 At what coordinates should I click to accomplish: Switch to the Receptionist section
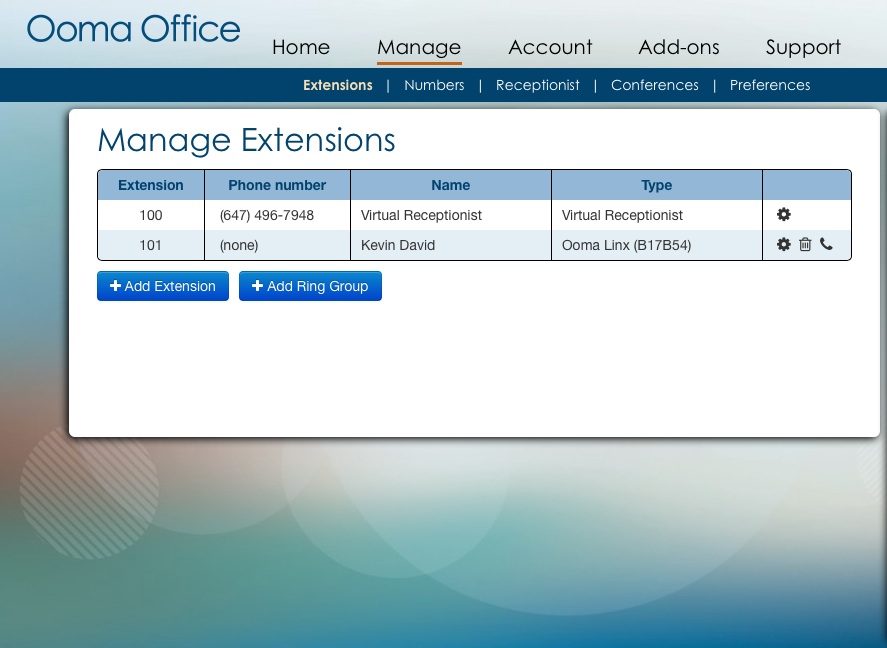pyautogui.click(x=537, y=85)
